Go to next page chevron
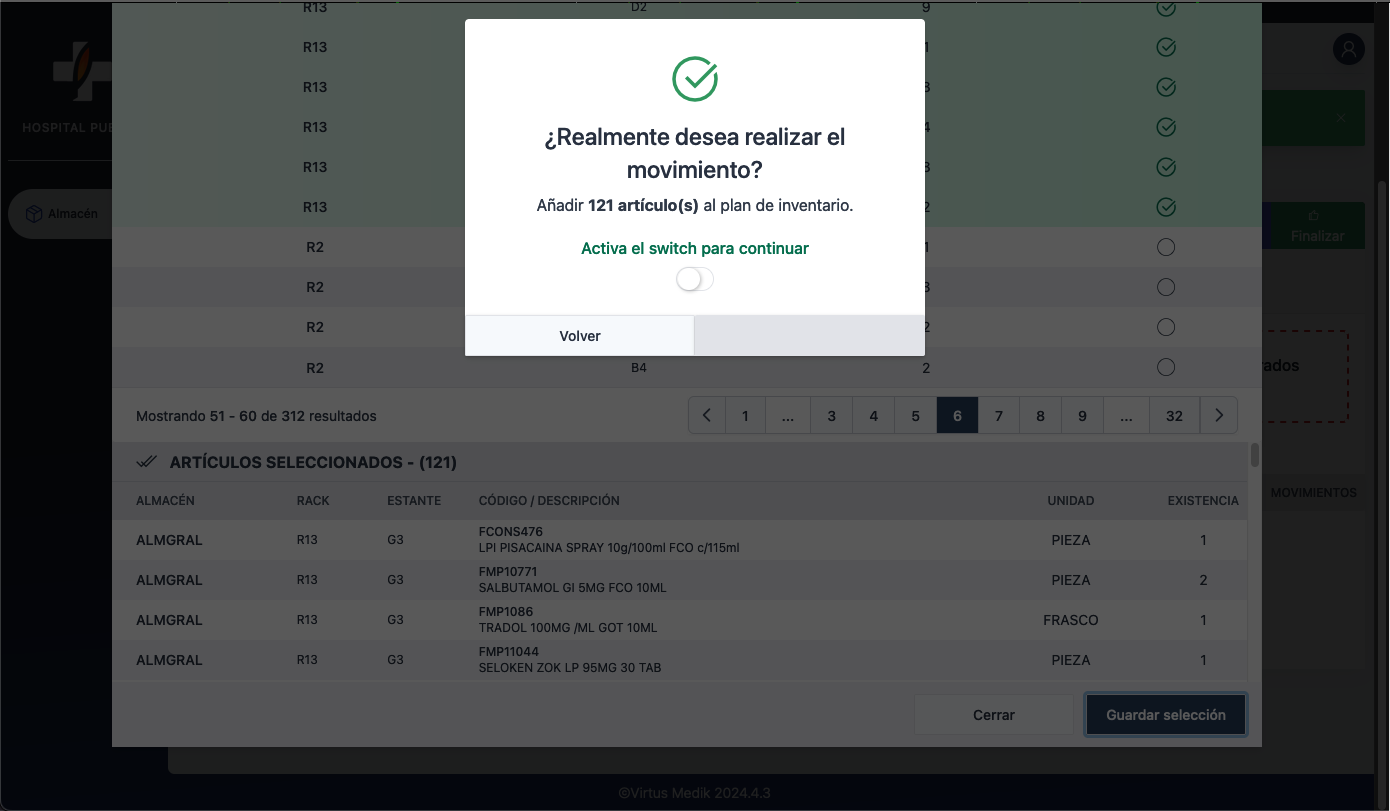This screenshot has height=811, width=1390. point(1218,416)
